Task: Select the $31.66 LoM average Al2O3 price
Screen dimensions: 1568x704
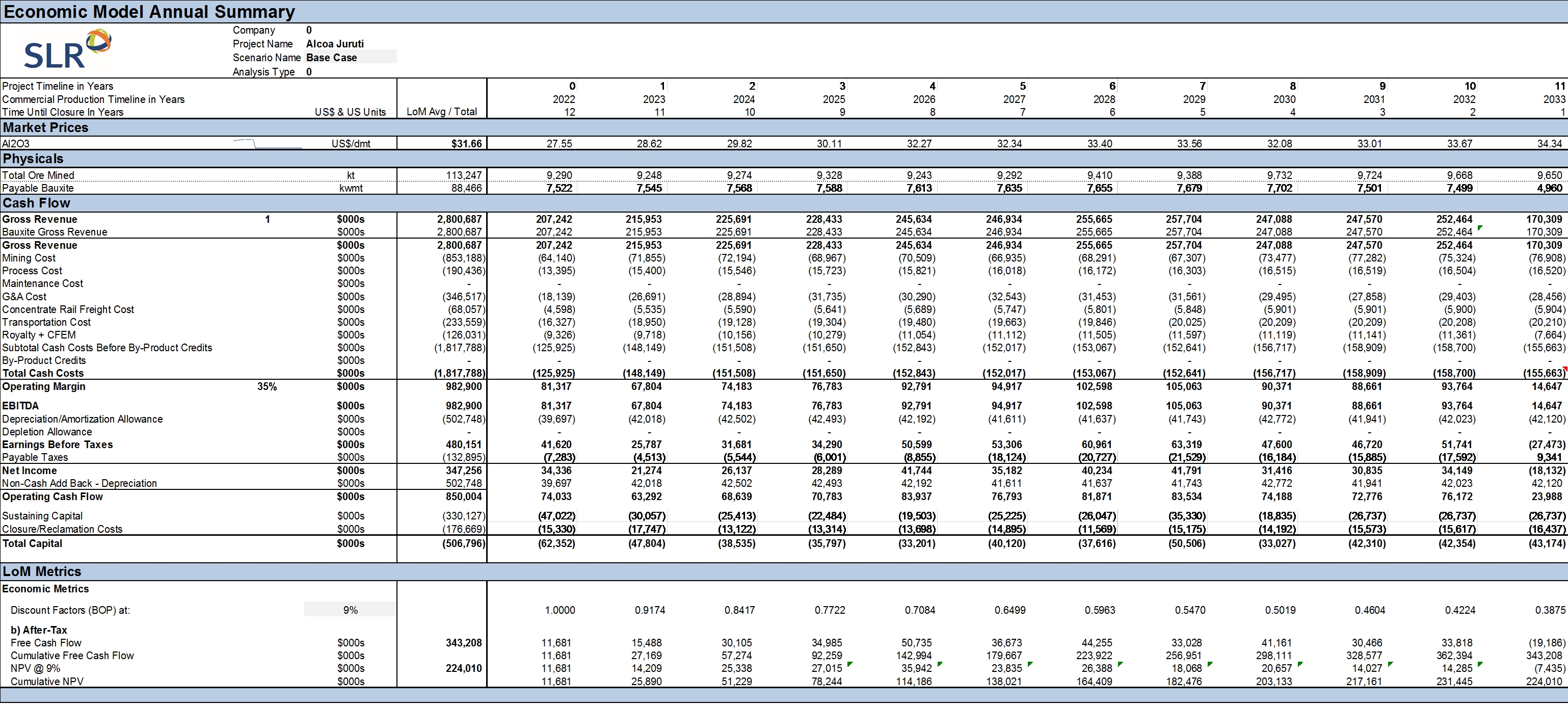Action: click(466, 144)
